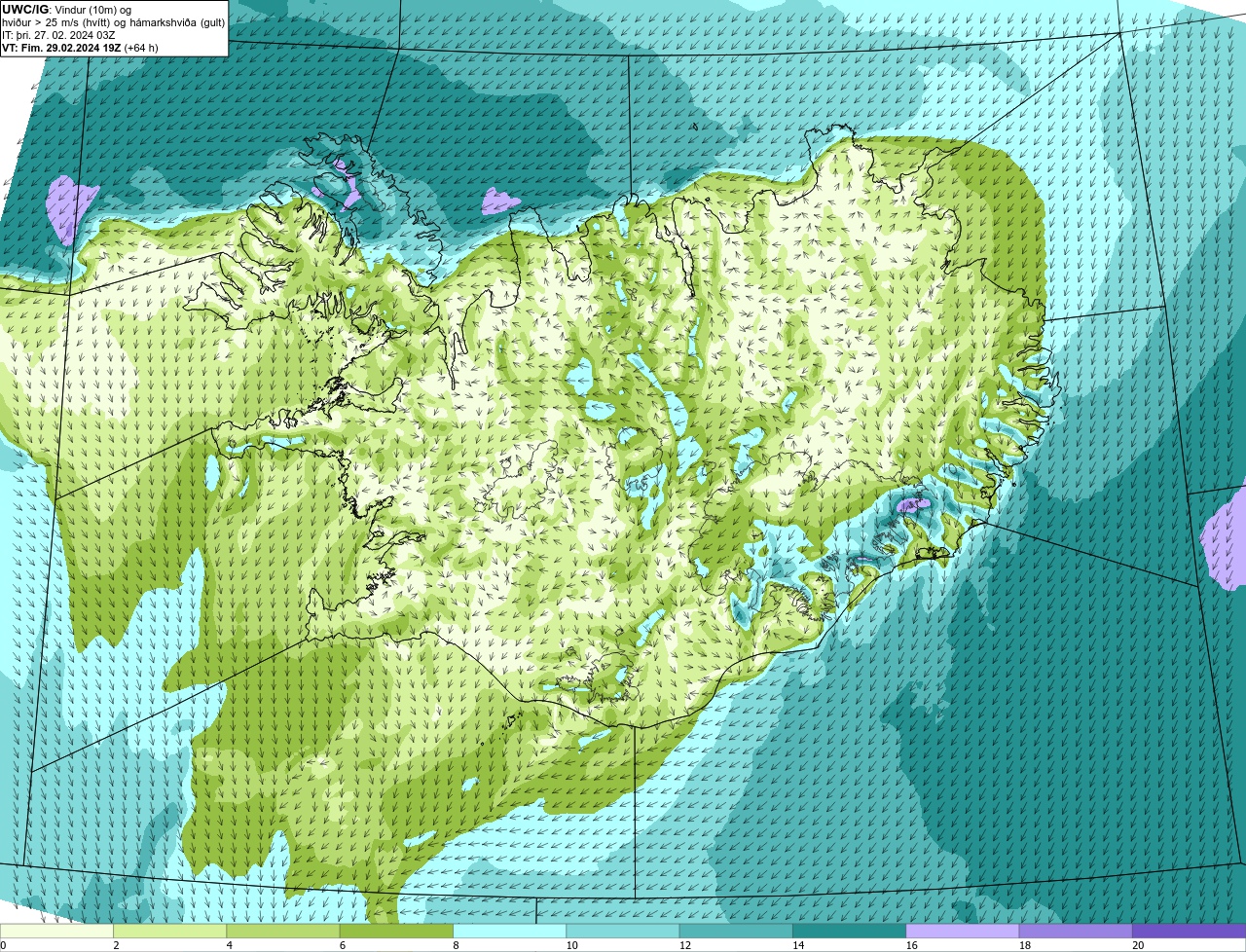Click the legend label '14'

(x=798, y=945)
